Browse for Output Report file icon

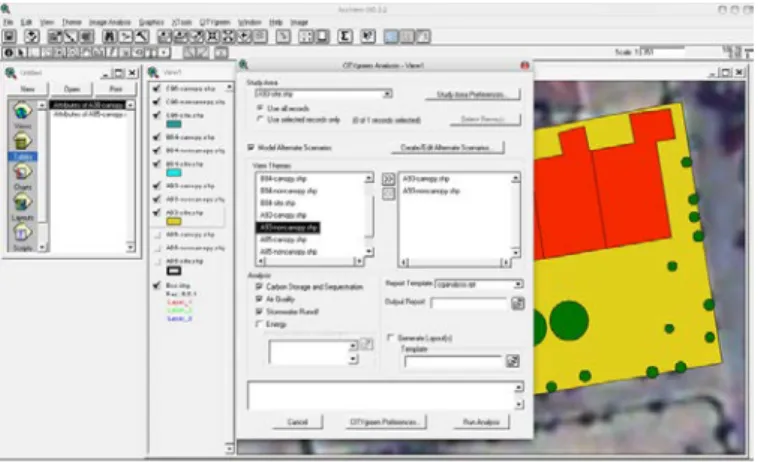click(x=518, y=303)
